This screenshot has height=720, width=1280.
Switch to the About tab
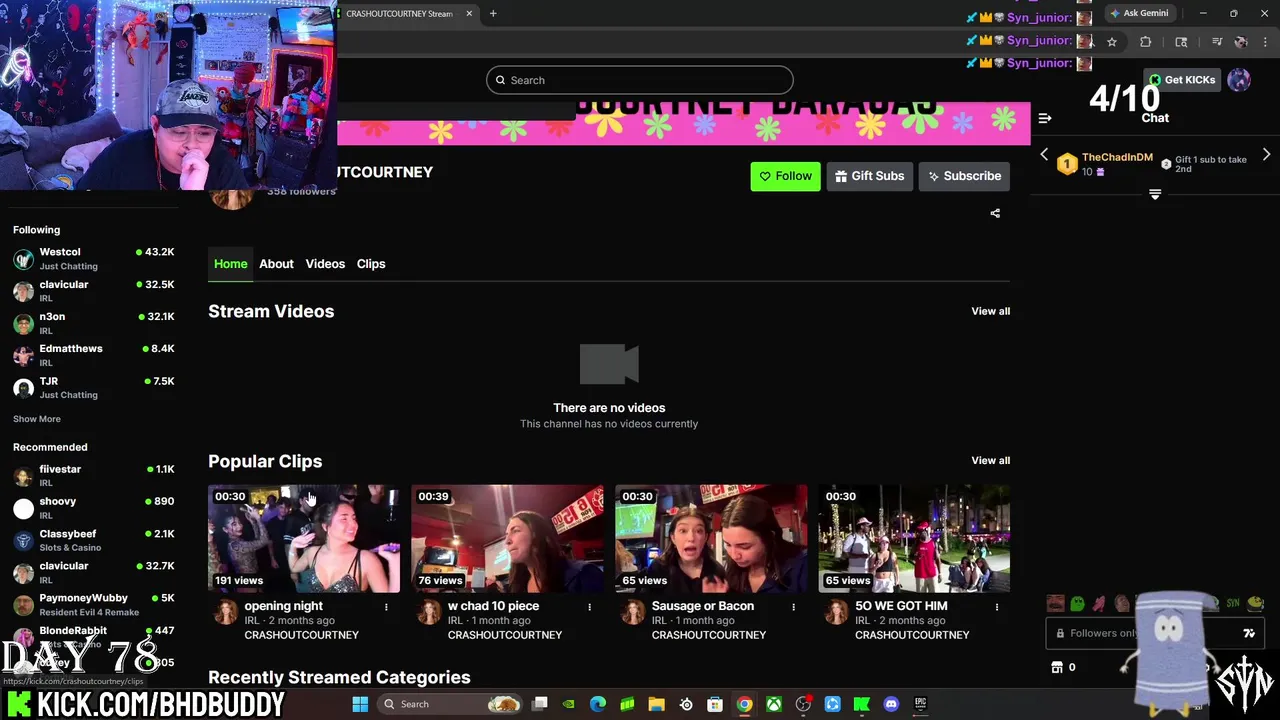point(276,264)
